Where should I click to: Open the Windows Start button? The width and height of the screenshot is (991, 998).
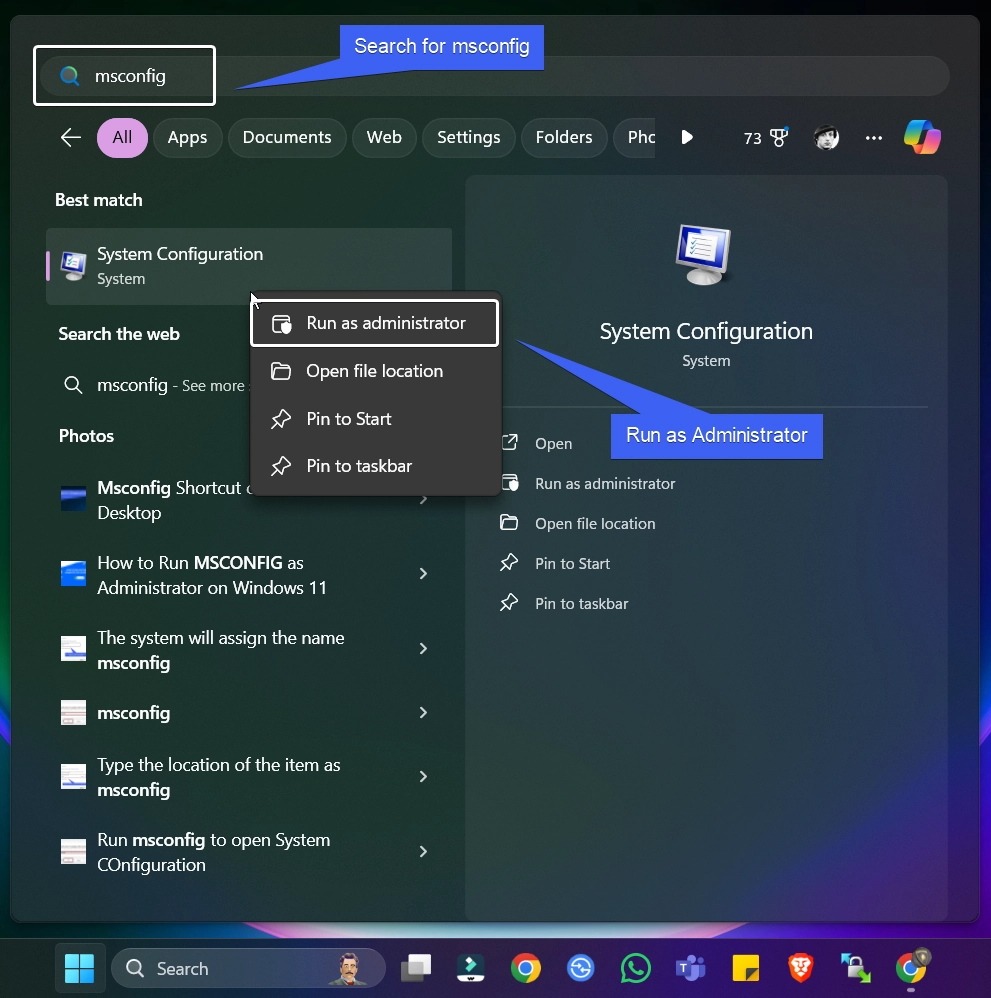click(x=80, y=969)
